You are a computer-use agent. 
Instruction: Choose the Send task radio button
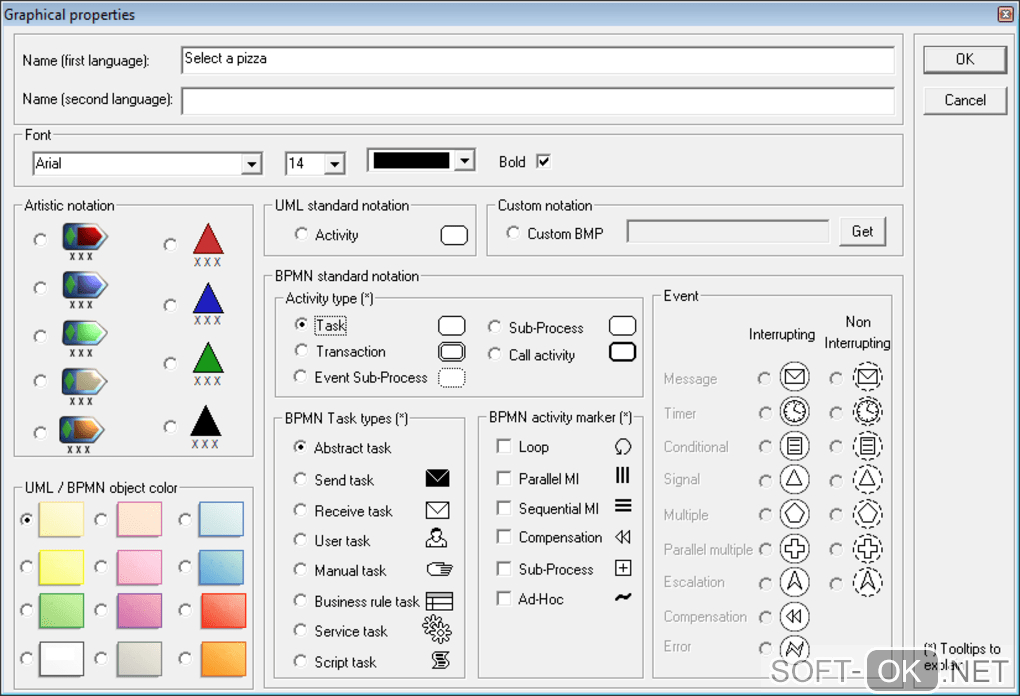tap(300, 479)
